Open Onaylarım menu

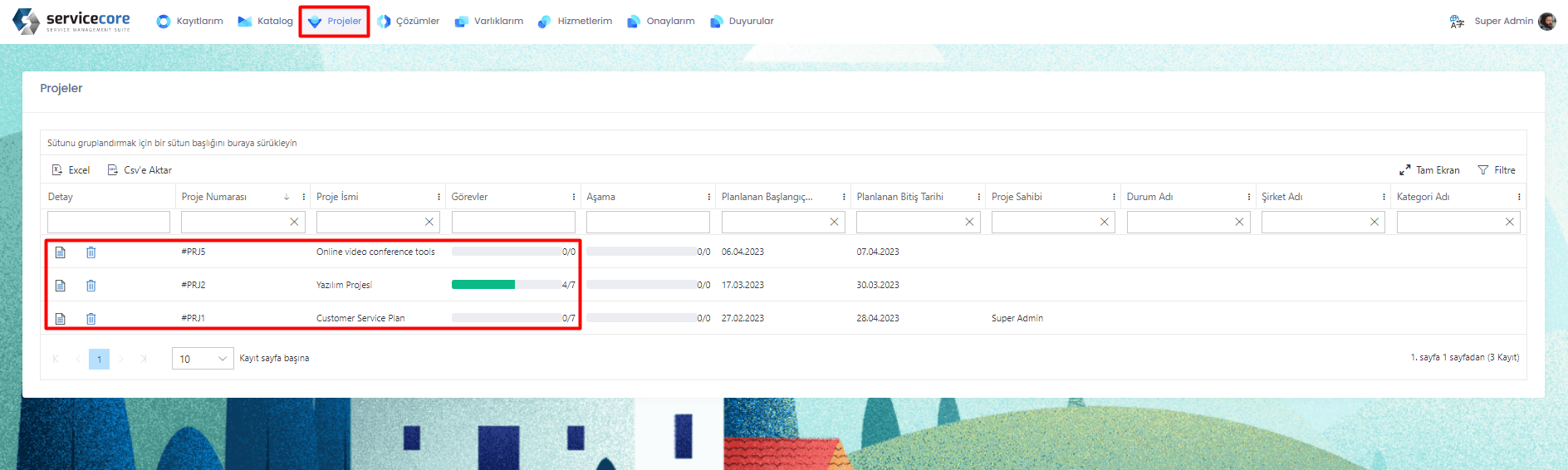point(661,22)
